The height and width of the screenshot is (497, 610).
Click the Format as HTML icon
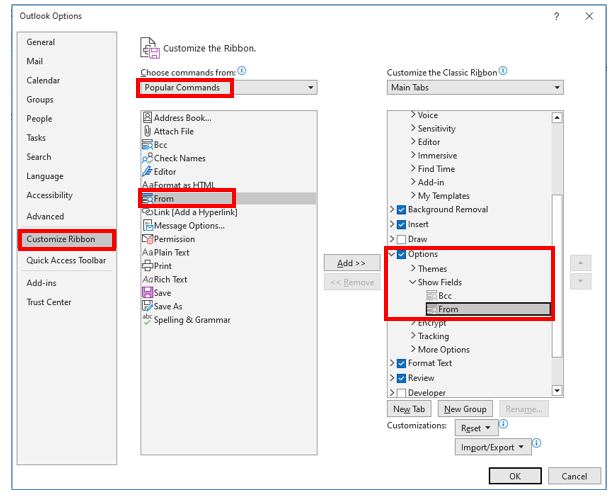click(147, 185)
